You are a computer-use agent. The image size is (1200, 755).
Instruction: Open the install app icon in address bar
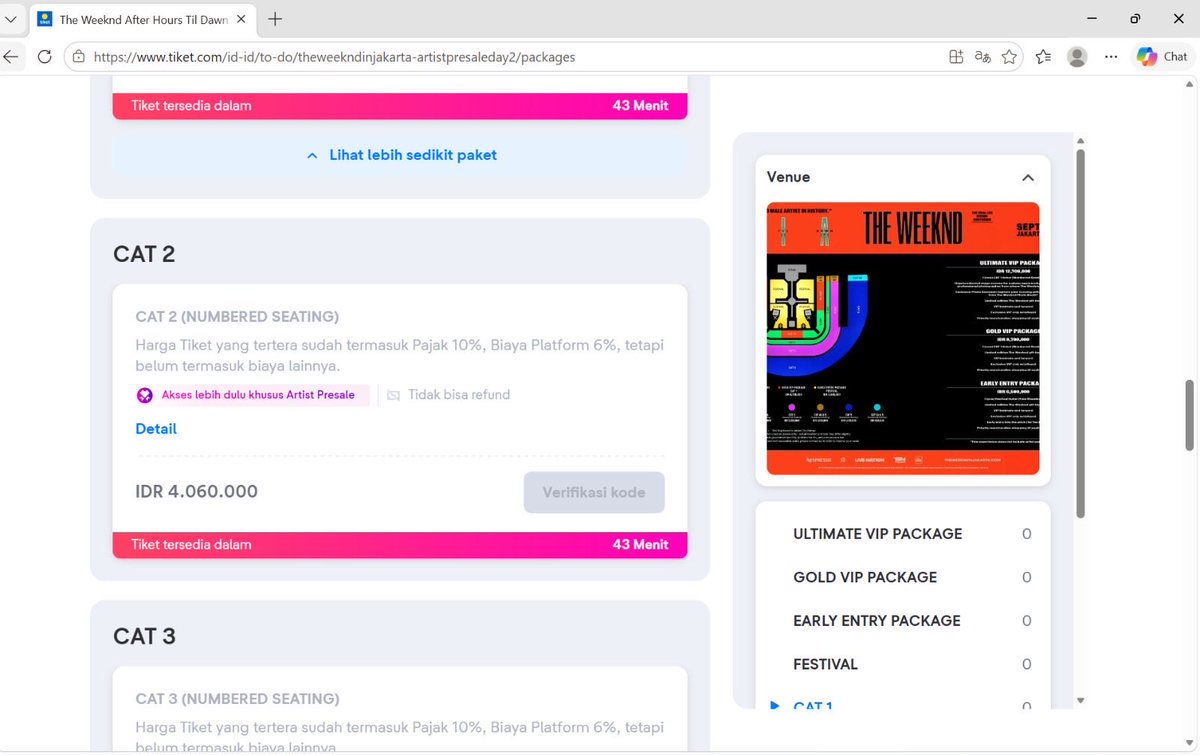point(956,57)
